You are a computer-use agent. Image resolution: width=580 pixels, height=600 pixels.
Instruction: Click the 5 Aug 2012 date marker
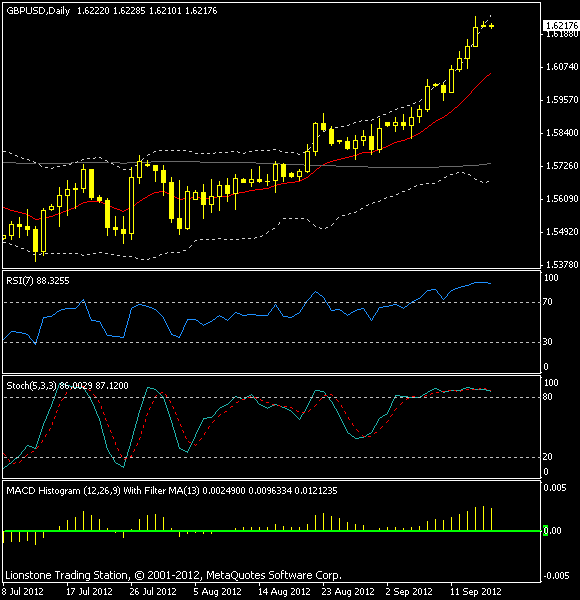click(217, 592)
